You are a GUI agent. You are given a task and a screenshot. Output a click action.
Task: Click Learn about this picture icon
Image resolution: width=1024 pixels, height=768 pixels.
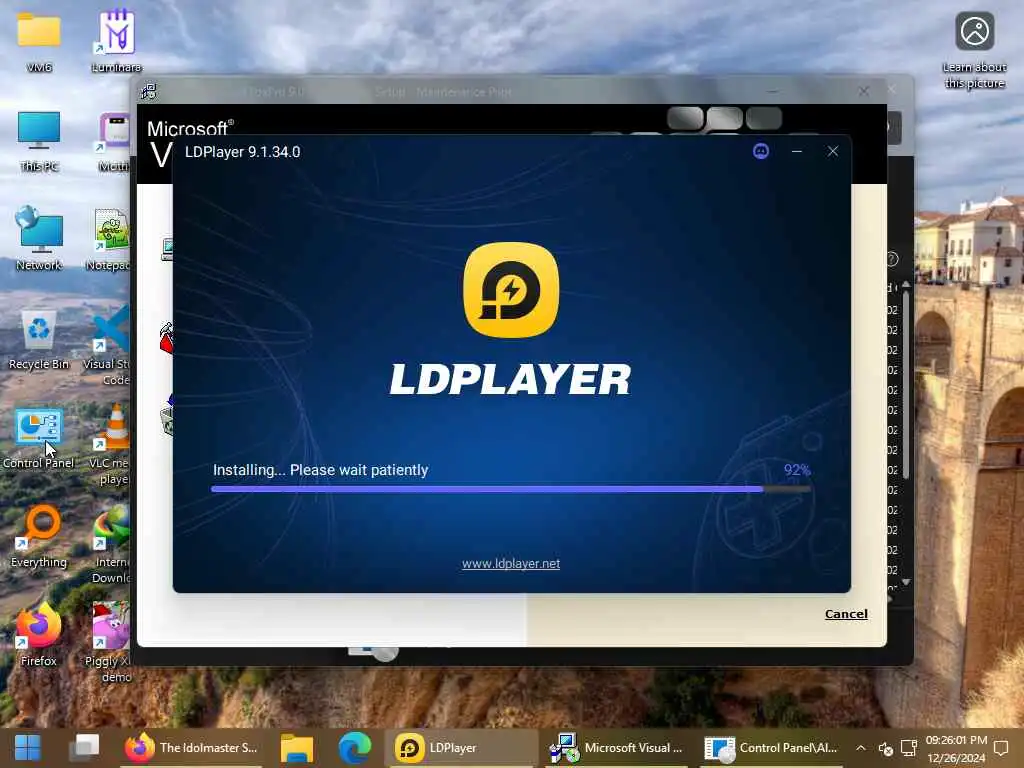974,50
